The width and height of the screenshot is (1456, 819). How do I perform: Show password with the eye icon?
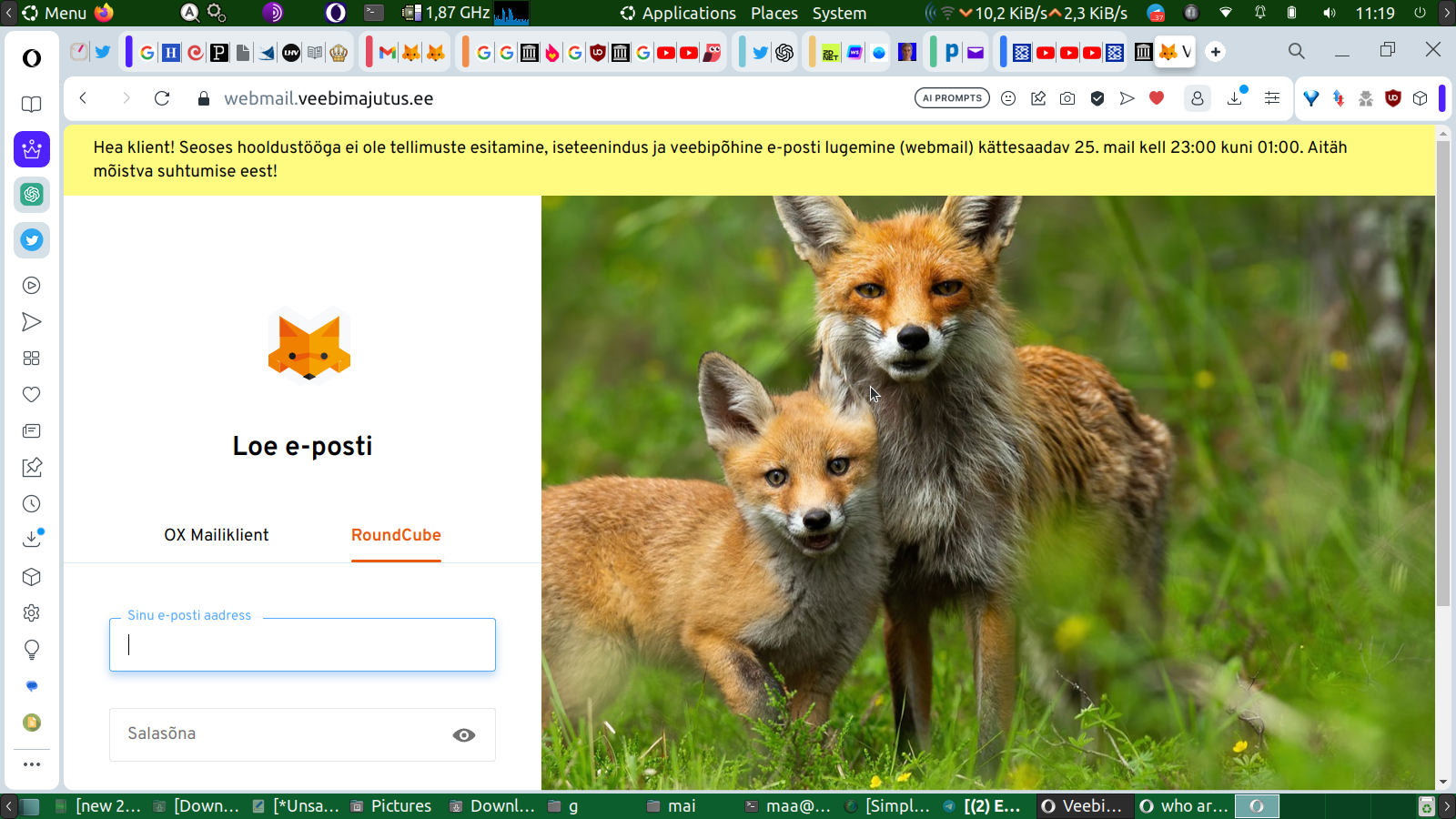coord(464,735)
